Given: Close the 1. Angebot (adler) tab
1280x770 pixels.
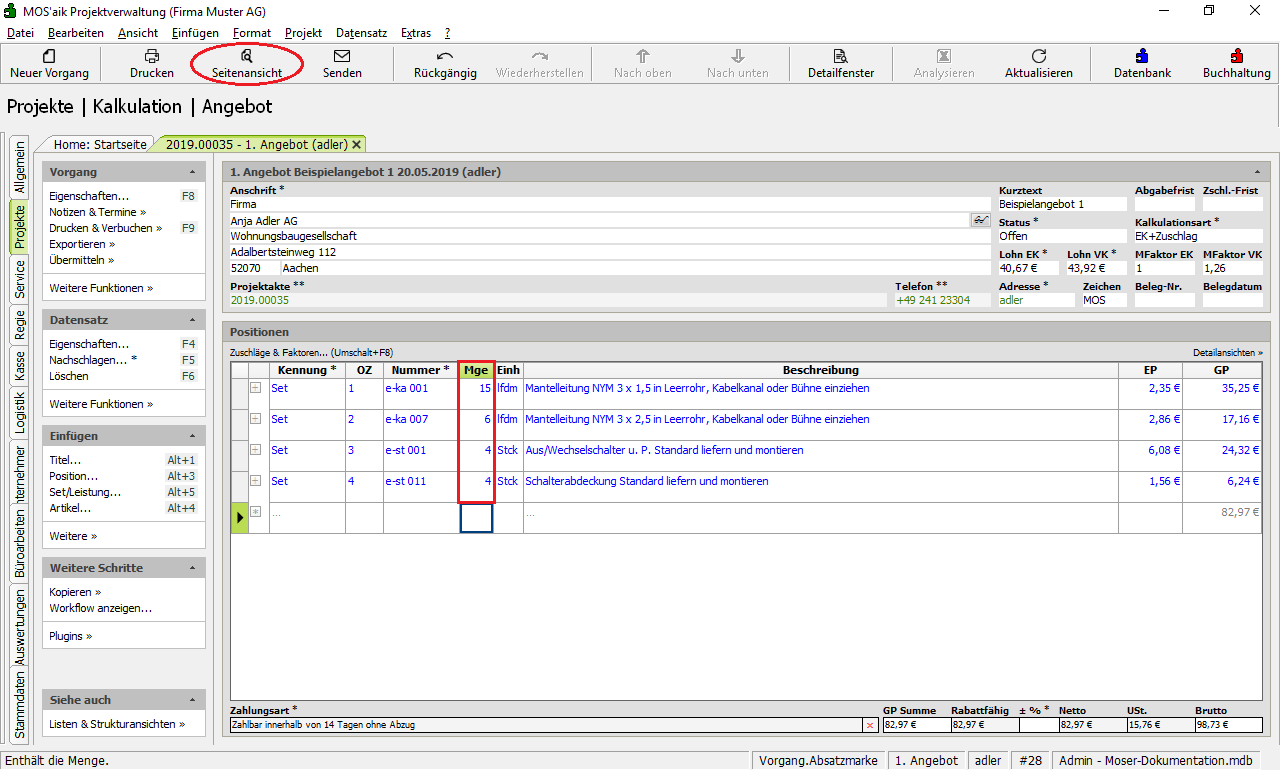Looking at the screenshot, I should 357,145.
